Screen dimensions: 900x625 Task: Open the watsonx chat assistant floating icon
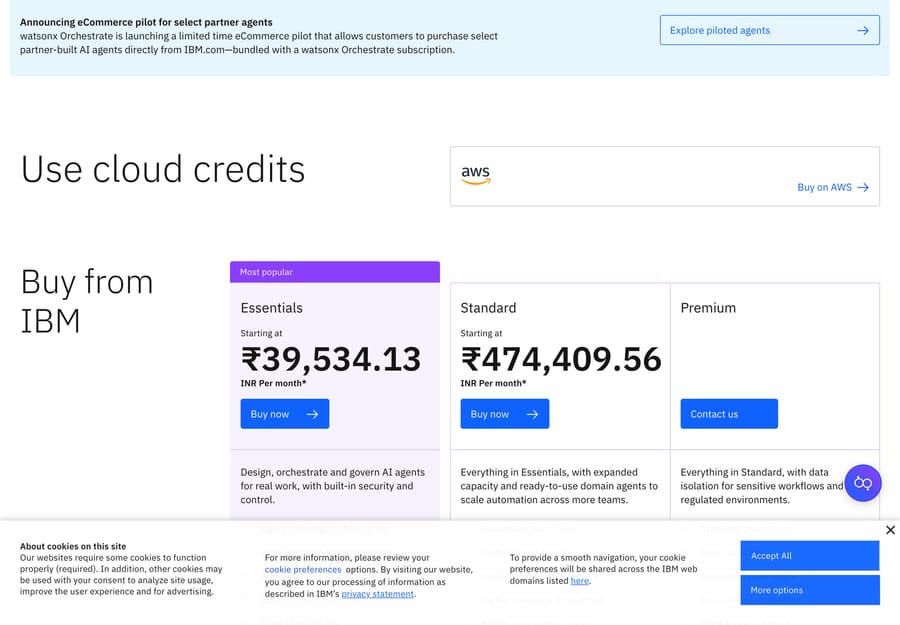[x=863, y=483]
